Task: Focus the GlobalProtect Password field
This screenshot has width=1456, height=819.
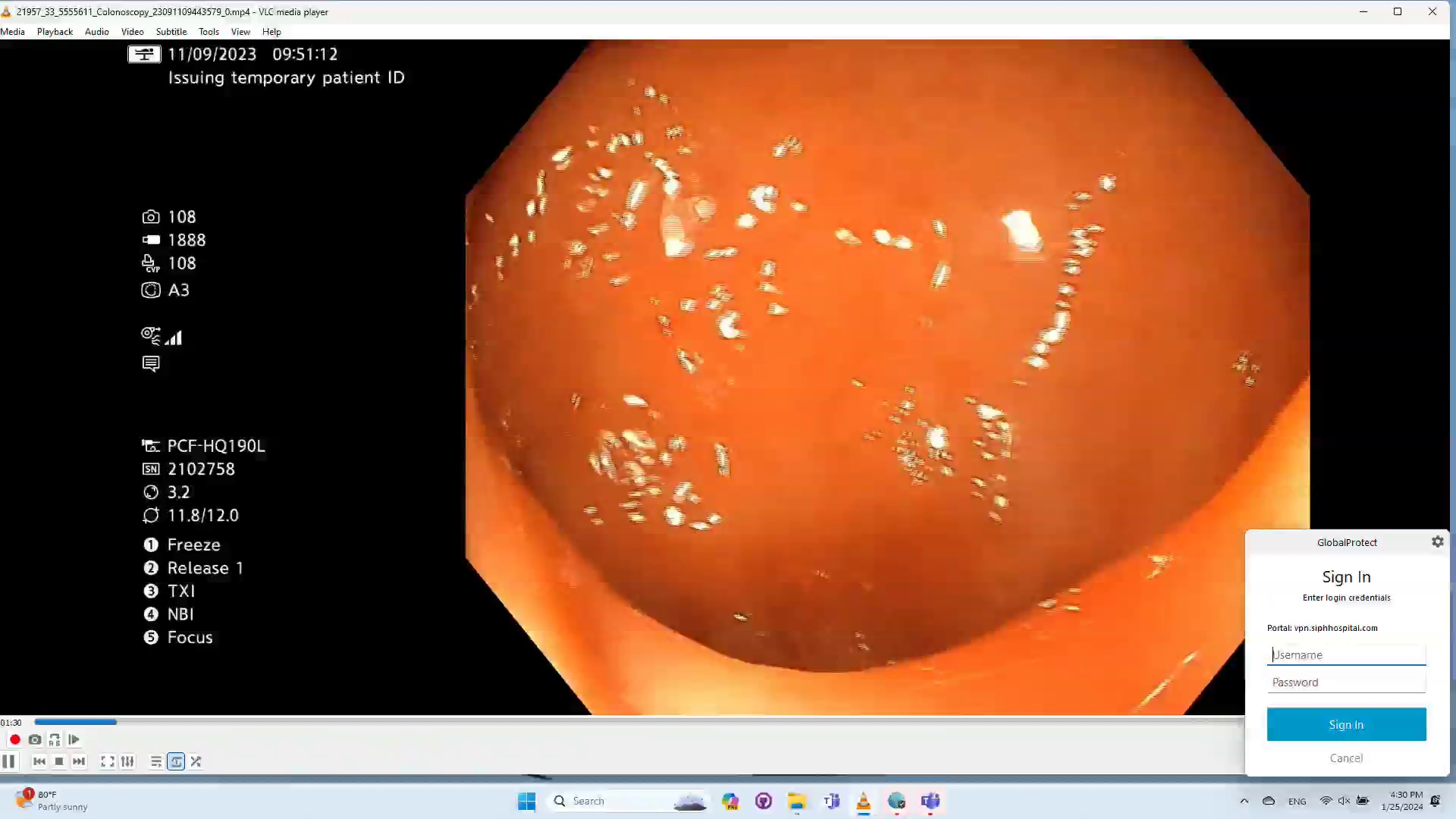Action: coord(1346,682)
